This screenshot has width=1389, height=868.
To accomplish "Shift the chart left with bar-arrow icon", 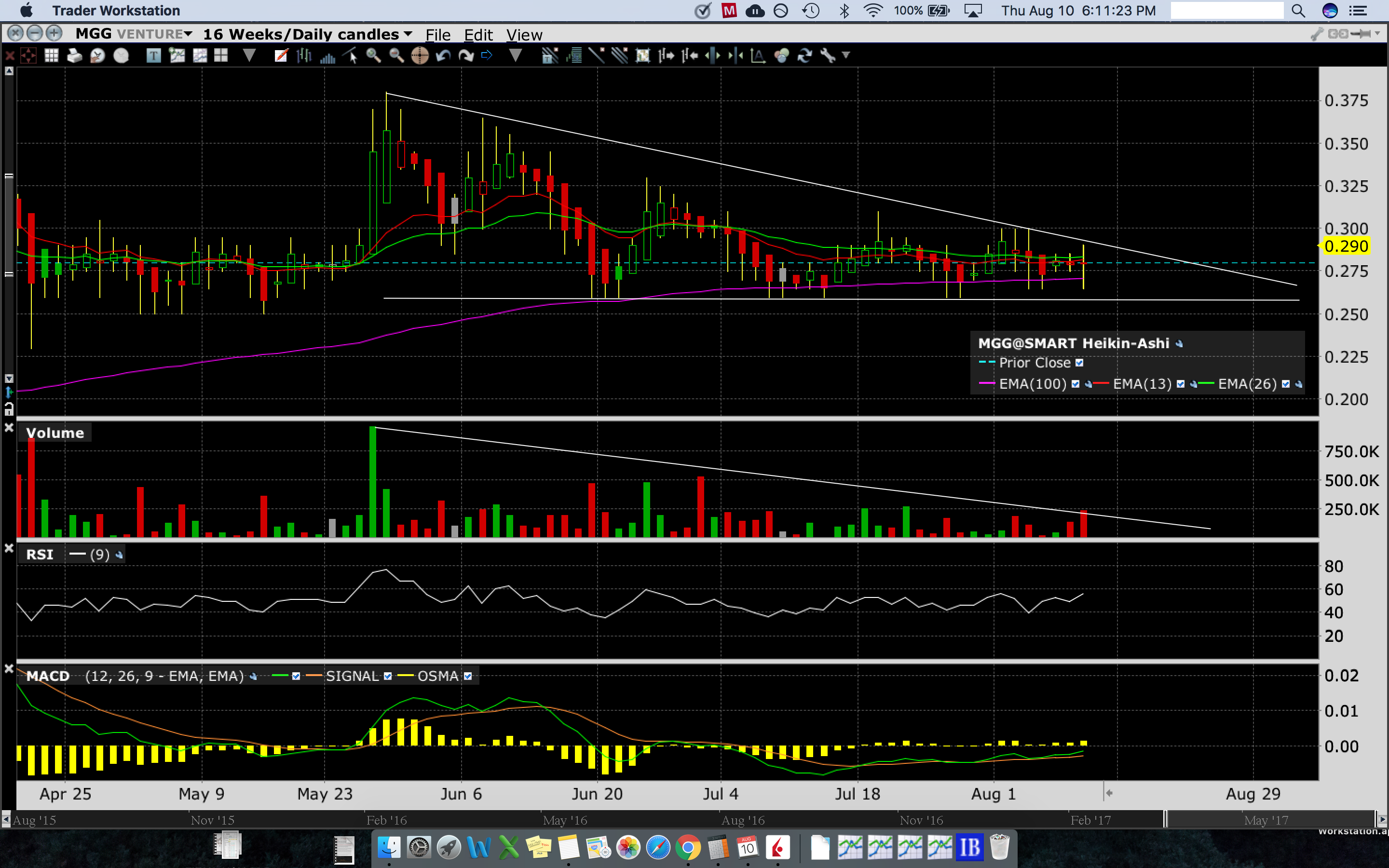I will [689, 55].
